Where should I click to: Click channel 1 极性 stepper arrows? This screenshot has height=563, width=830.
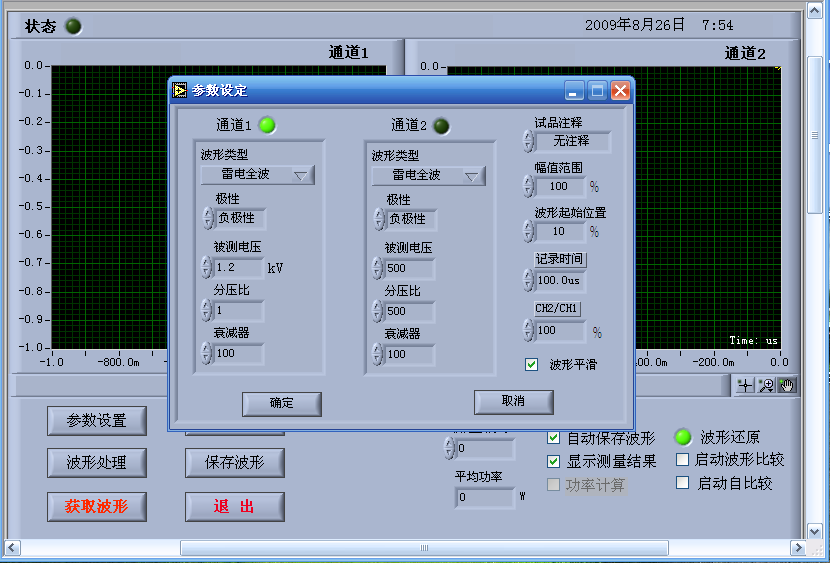pyautogui.click(x=208, y=218)
